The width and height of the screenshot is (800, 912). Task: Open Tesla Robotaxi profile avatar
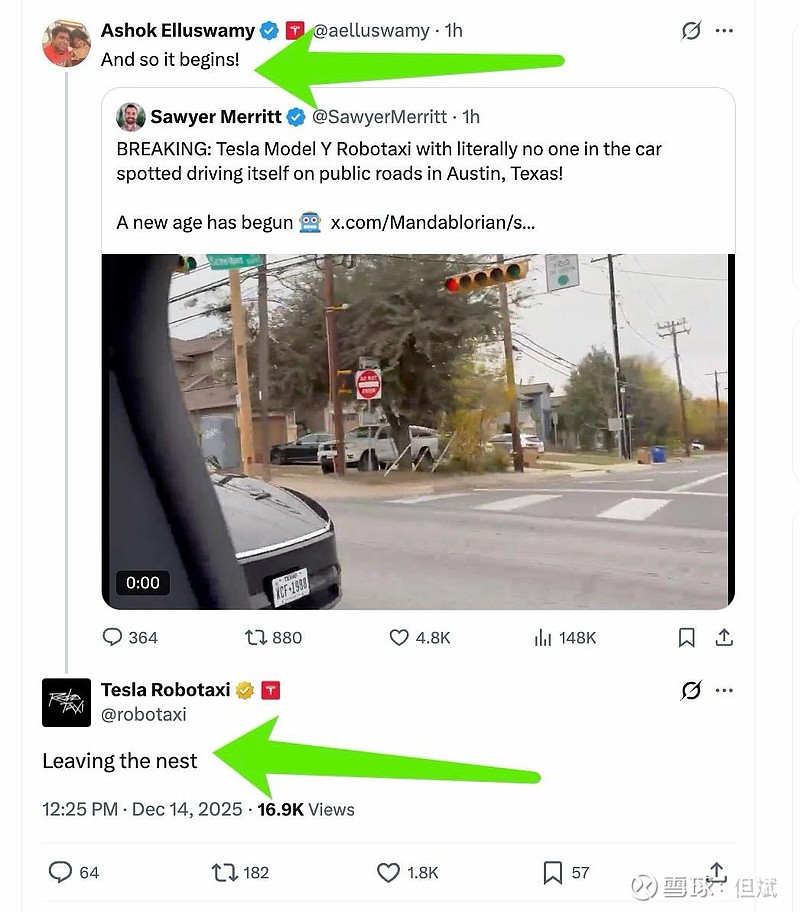pyautogui.click(x=67, y=702)
